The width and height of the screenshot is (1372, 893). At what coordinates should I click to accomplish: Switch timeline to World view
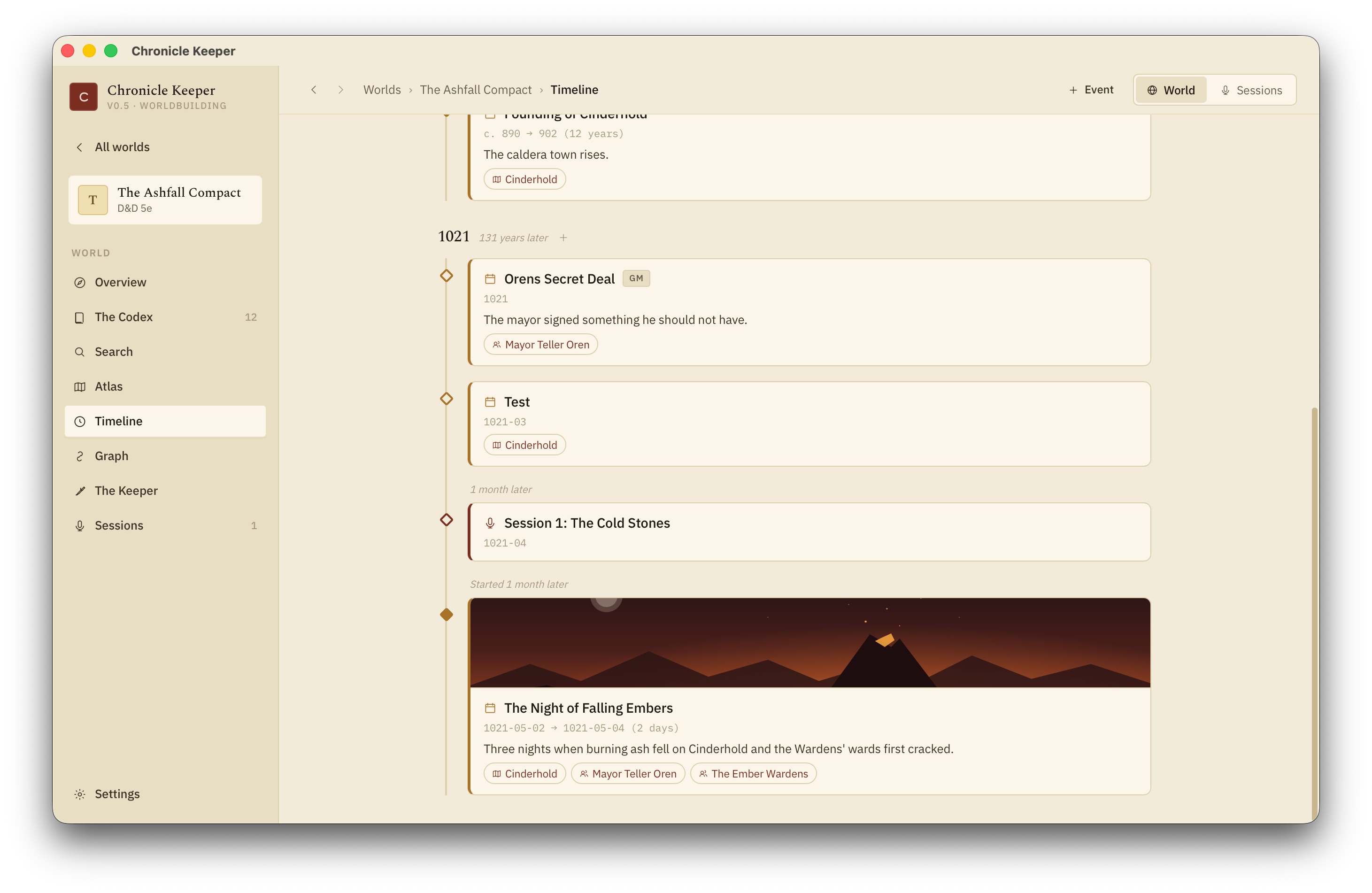click(1171, 90)
